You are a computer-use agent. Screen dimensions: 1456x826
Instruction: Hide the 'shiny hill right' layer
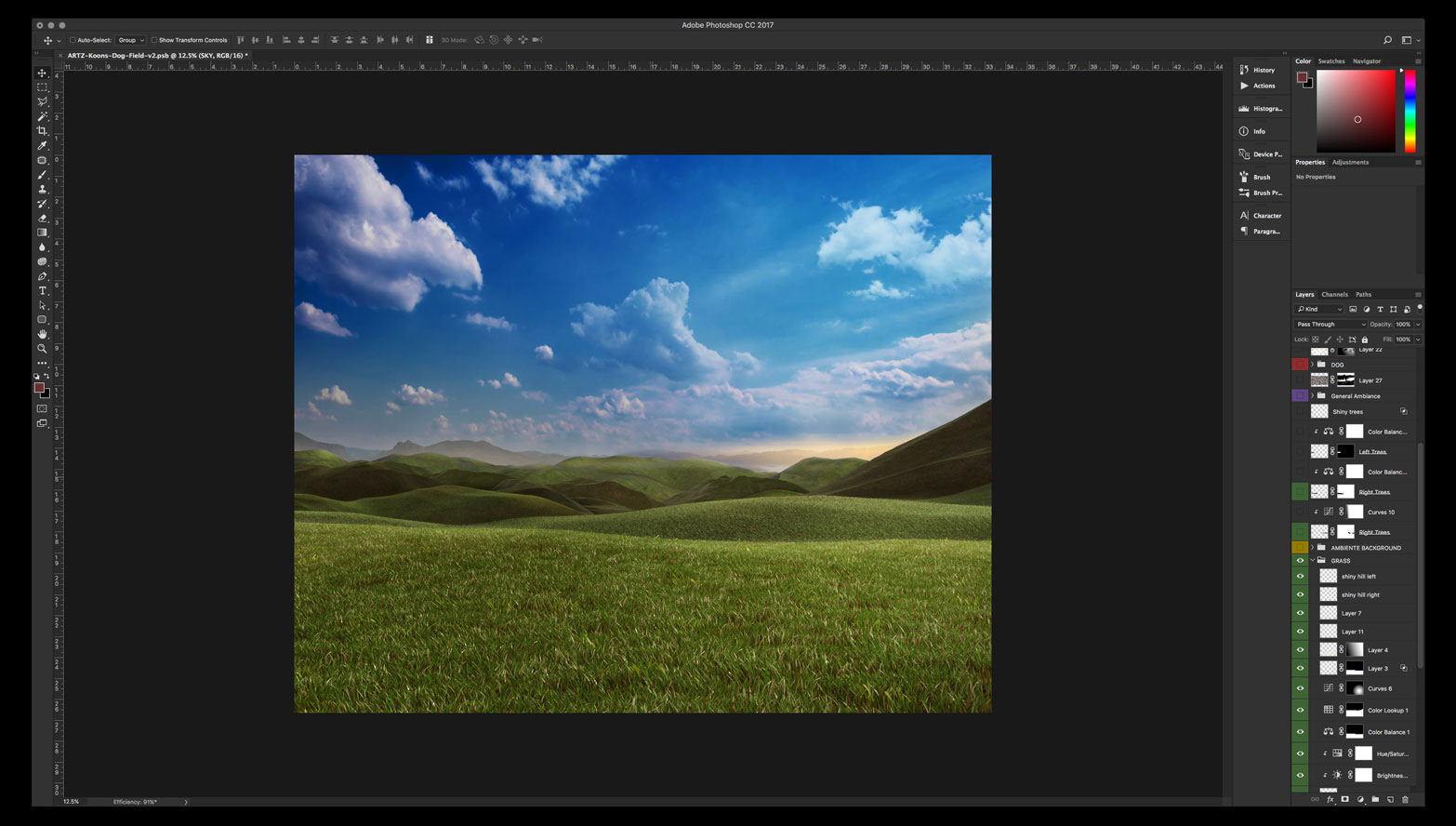pos(1300,594)
